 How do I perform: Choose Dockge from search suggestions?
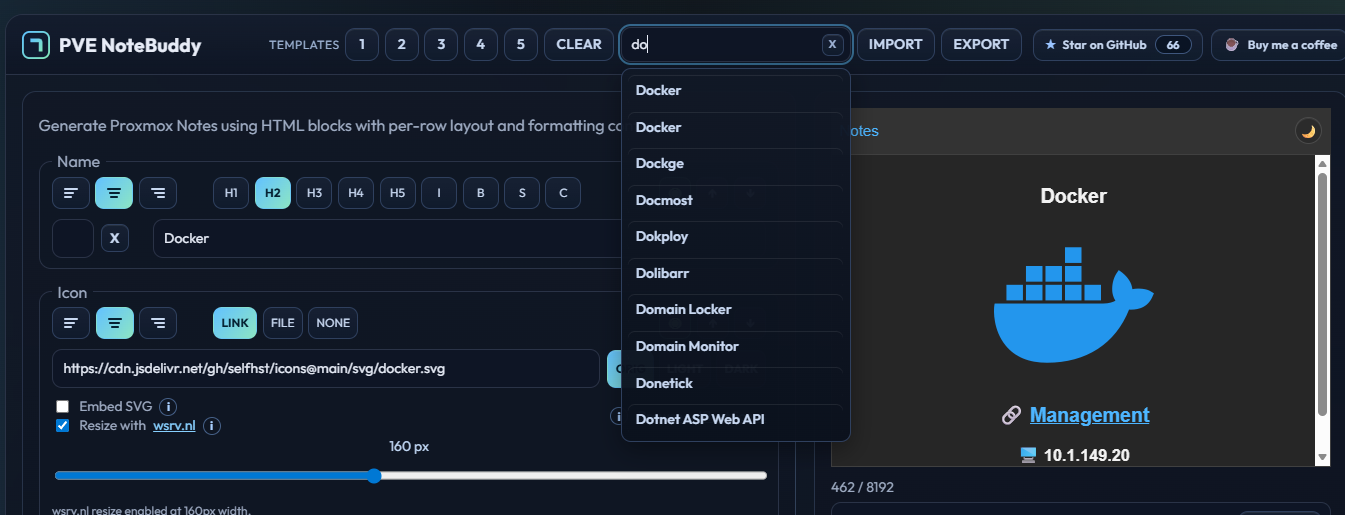(x=736, y=163)
